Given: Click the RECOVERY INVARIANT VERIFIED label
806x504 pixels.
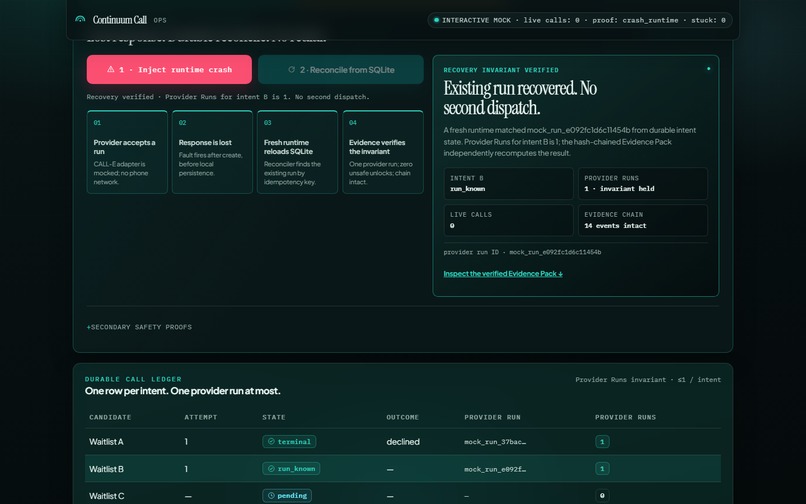Looking at the screenshot, I should [x=501, y=70].
